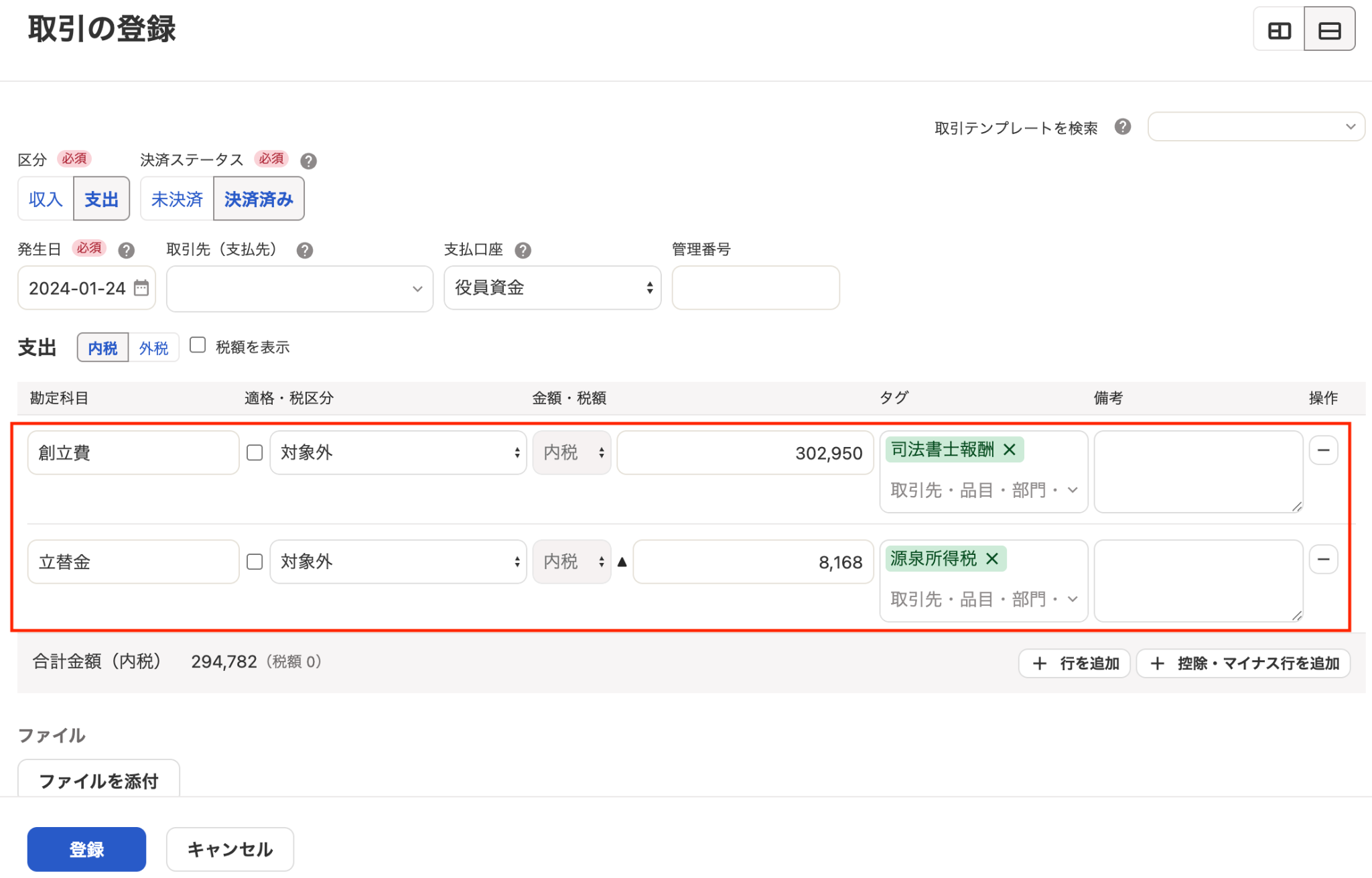Click the 備考 textarea in 創立費 row
1372x878 pixels.
(1198, 472)
